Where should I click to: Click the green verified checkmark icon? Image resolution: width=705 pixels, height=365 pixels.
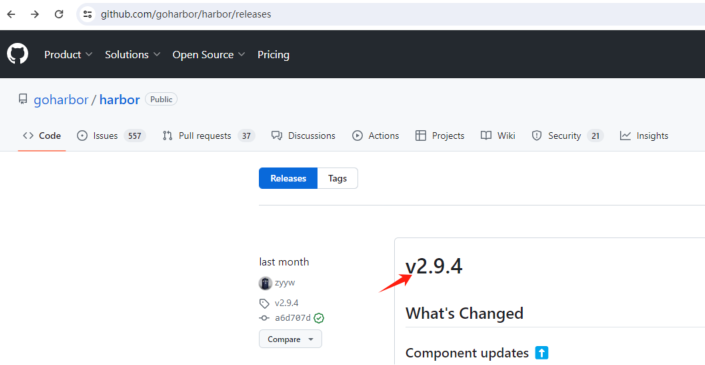(x=319, y=318)
